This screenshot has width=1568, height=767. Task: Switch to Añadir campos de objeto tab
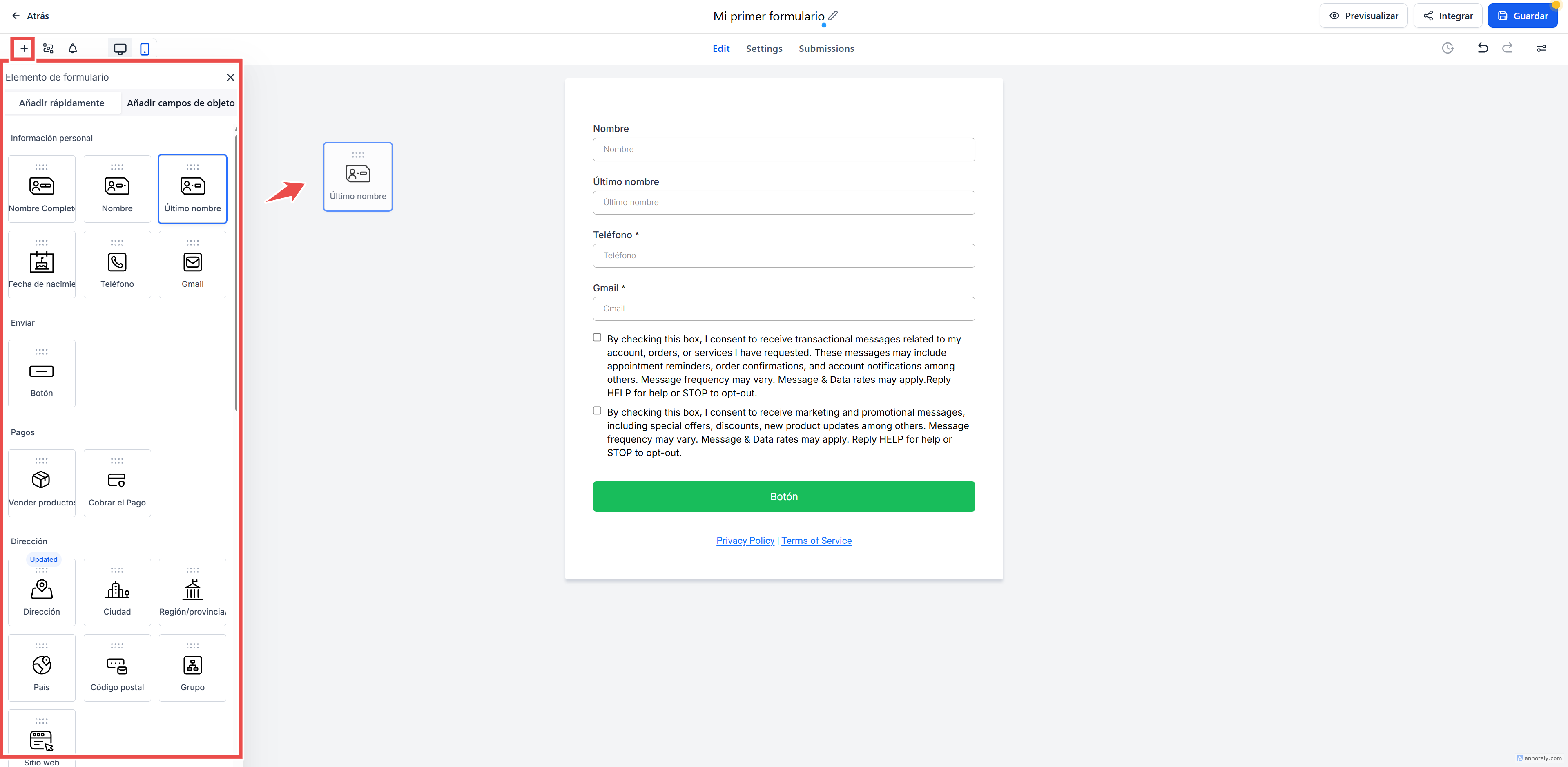pos(181,103)
